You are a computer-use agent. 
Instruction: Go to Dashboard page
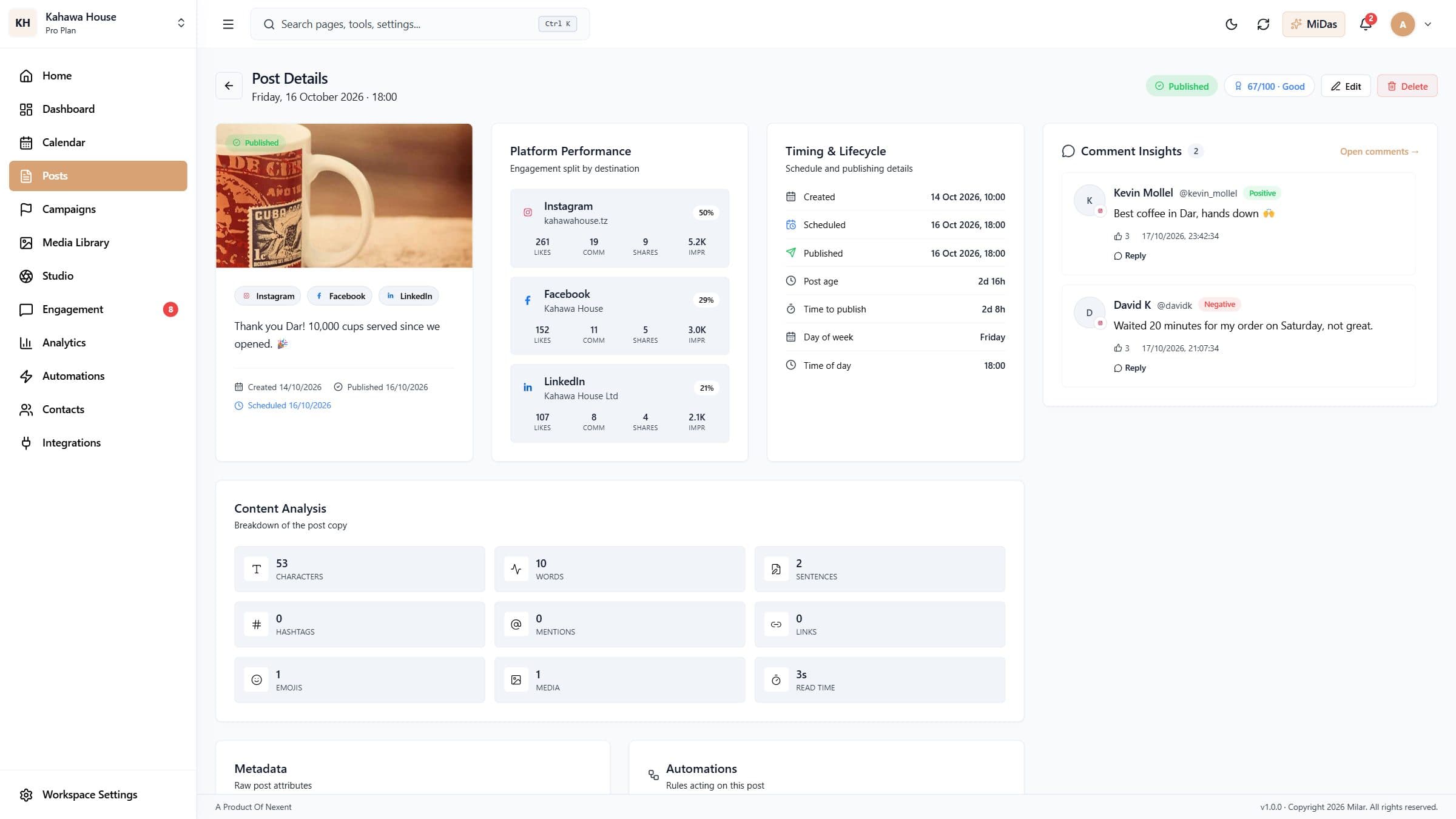(x=98, y=109)
